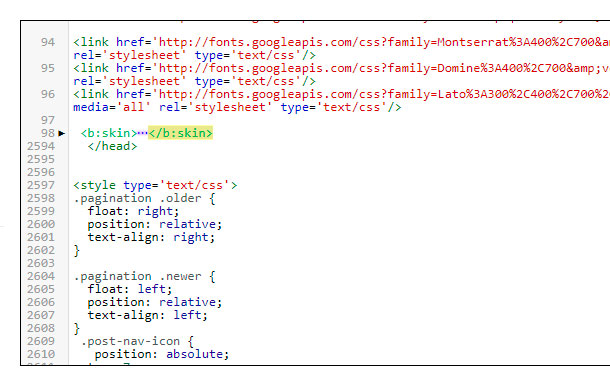Click the </head> closing tag

(112, 146)
